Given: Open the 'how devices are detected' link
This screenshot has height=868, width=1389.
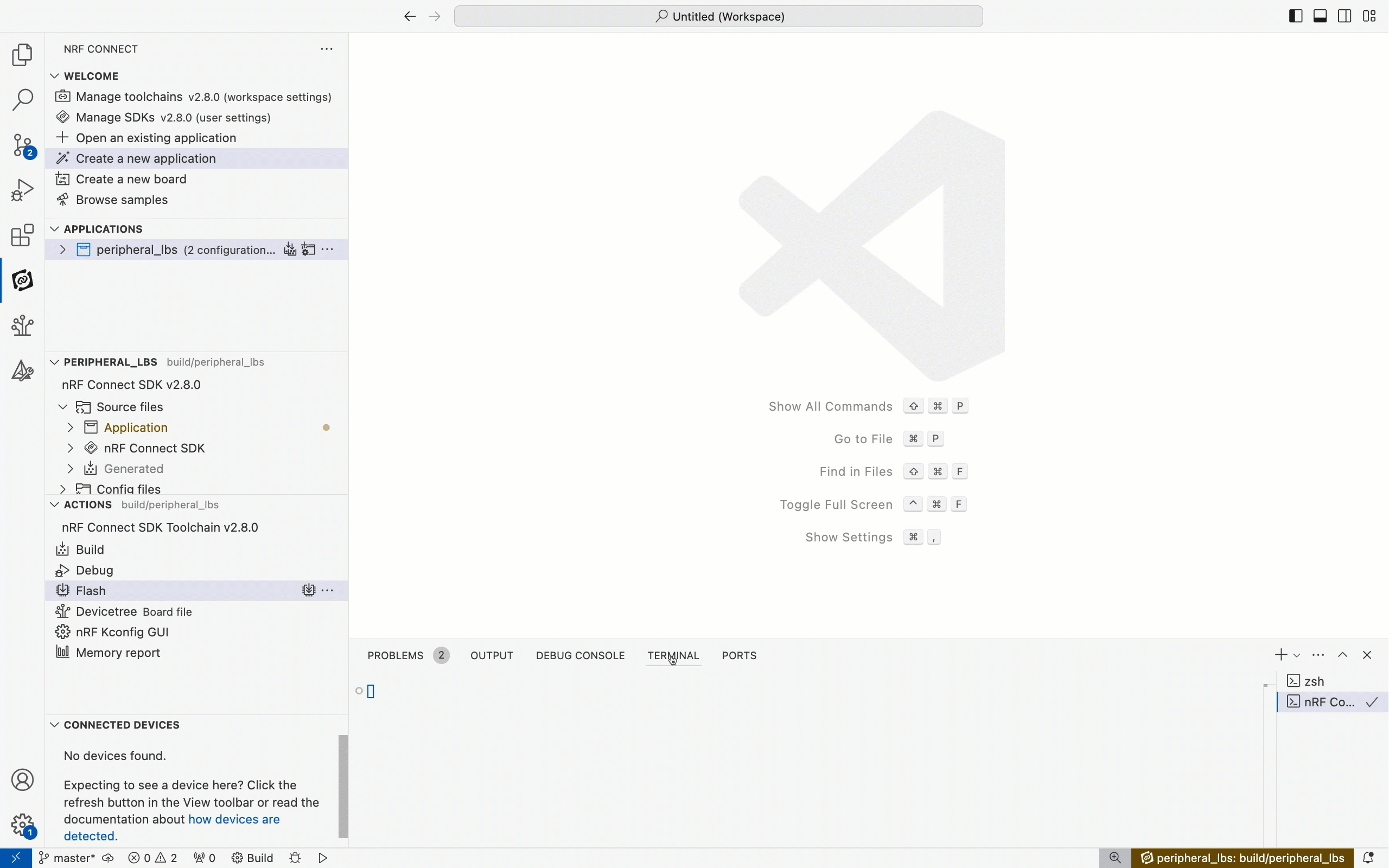Looking at the screenshot, I should 234,820.
